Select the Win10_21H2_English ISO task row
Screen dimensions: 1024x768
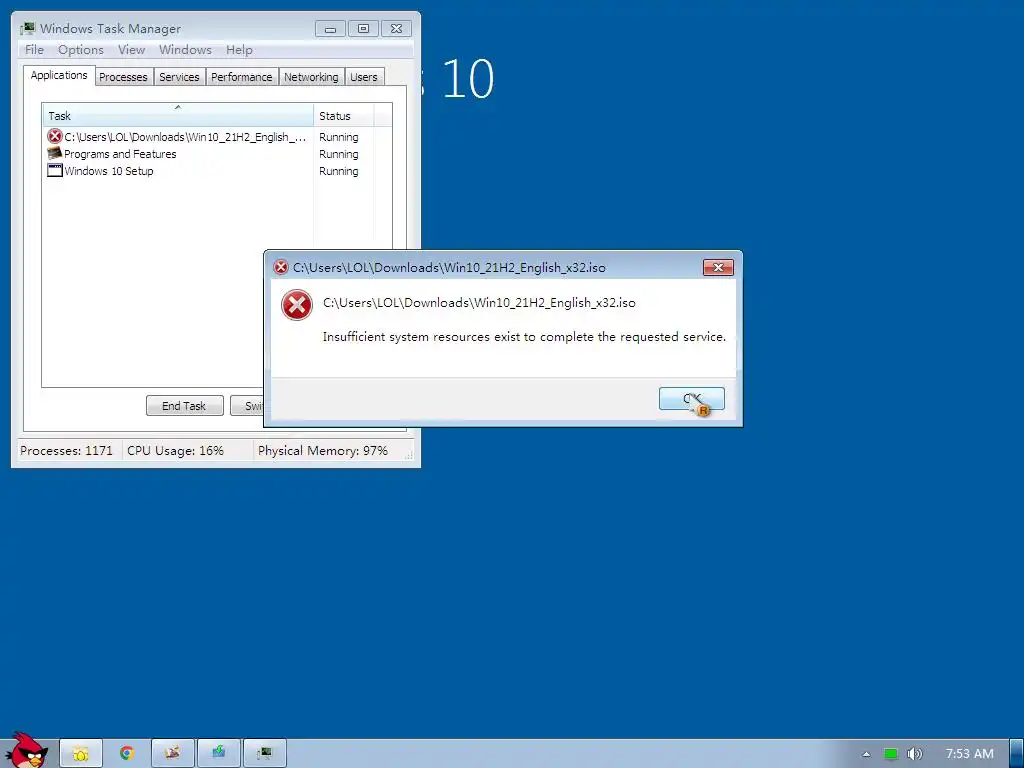pyautogui.click(x=202, y=137)
